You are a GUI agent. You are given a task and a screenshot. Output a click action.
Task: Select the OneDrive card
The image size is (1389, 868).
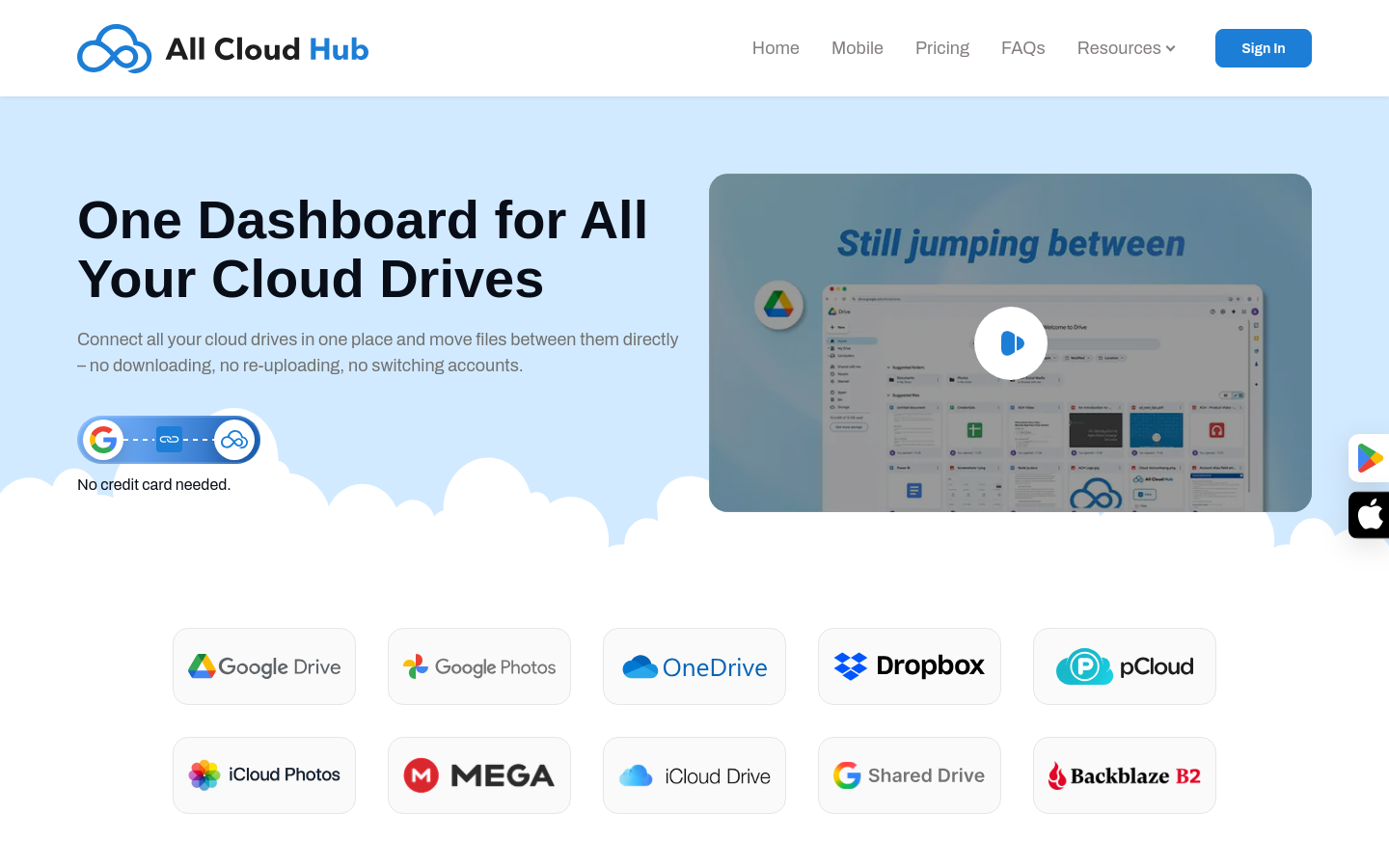tap(694, 666)
